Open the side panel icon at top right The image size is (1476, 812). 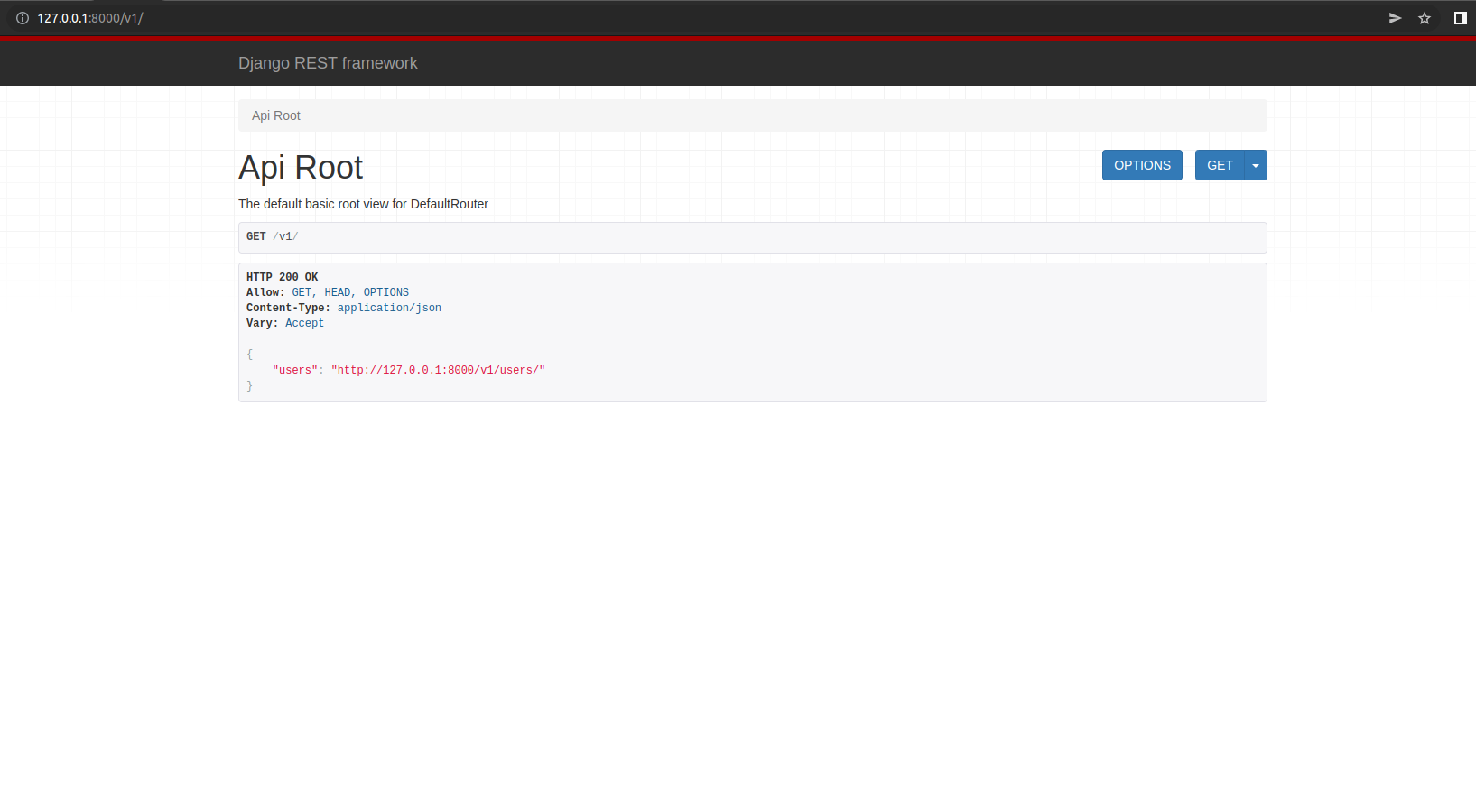(1459, 17)
